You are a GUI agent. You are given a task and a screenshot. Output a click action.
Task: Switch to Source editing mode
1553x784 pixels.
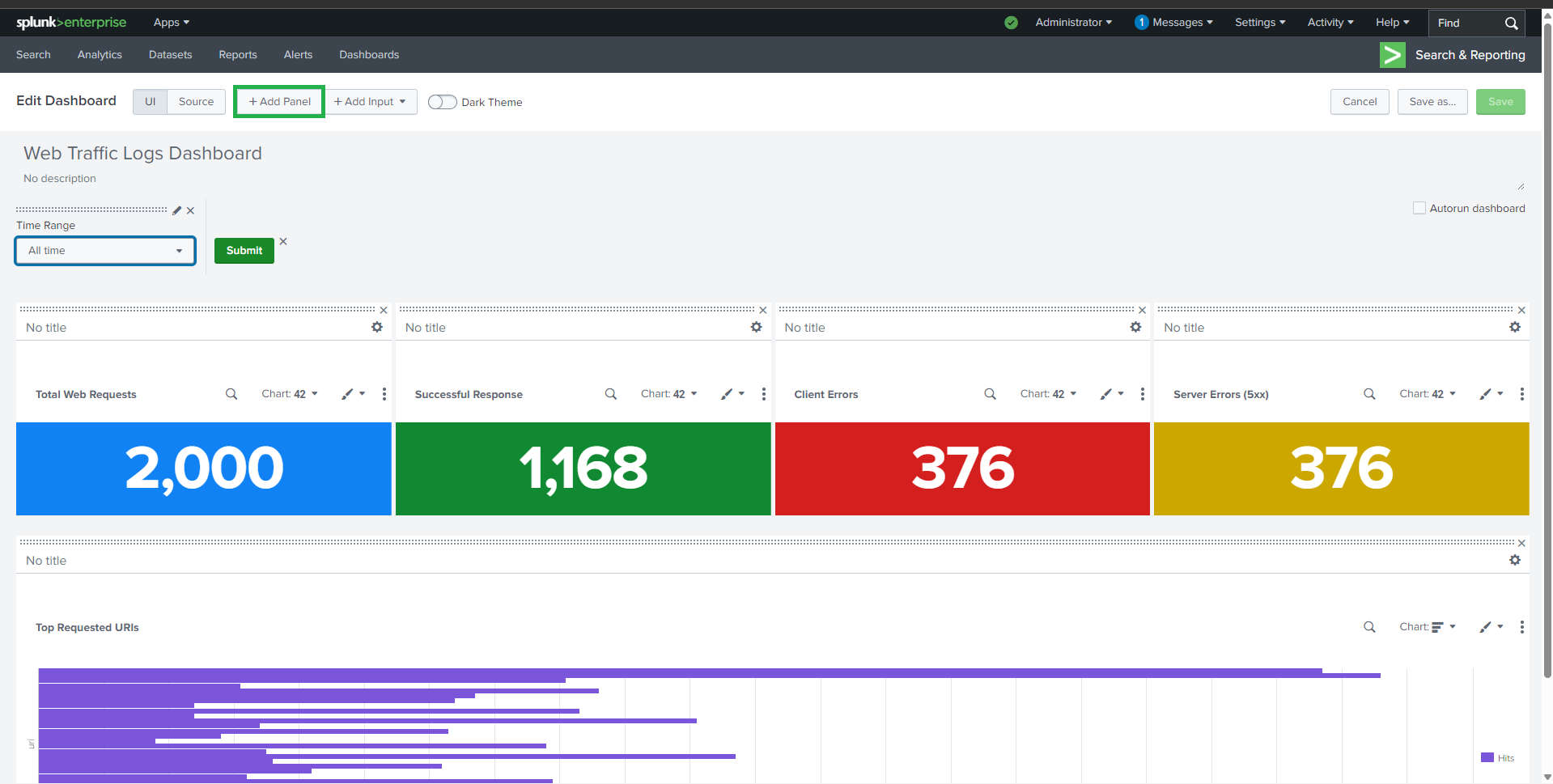196,102
